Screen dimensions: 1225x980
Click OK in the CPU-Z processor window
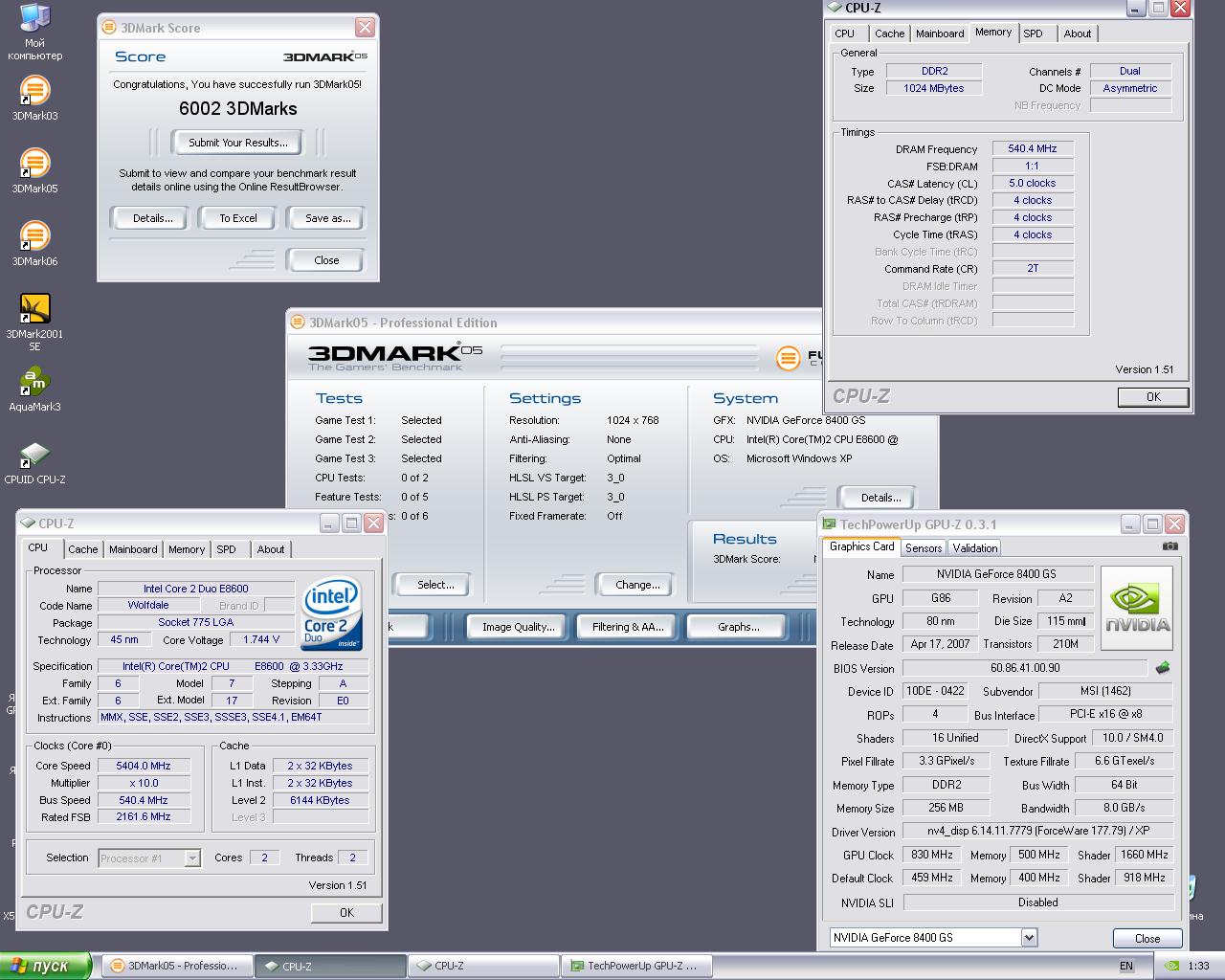346,913
